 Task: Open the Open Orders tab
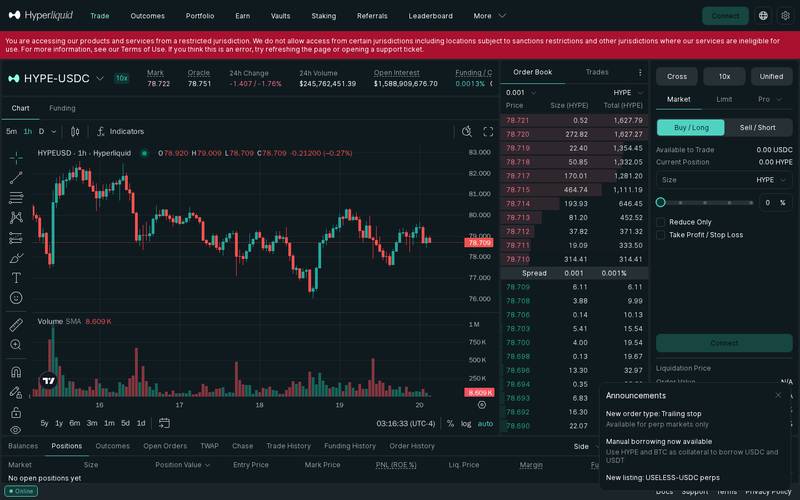(165, 446)
